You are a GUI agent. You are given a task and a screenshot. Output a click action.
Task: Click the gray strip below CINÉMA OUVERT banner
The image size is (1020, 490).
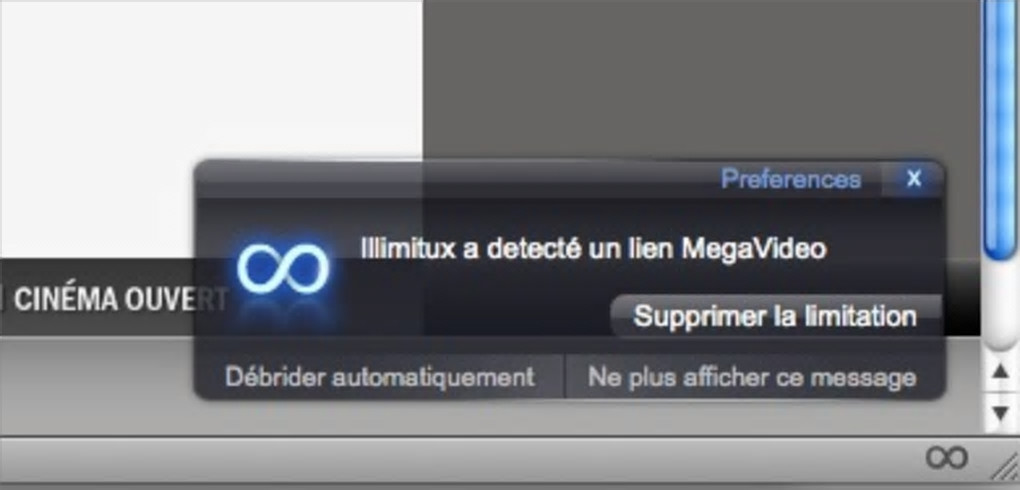(x=96, y=384)
